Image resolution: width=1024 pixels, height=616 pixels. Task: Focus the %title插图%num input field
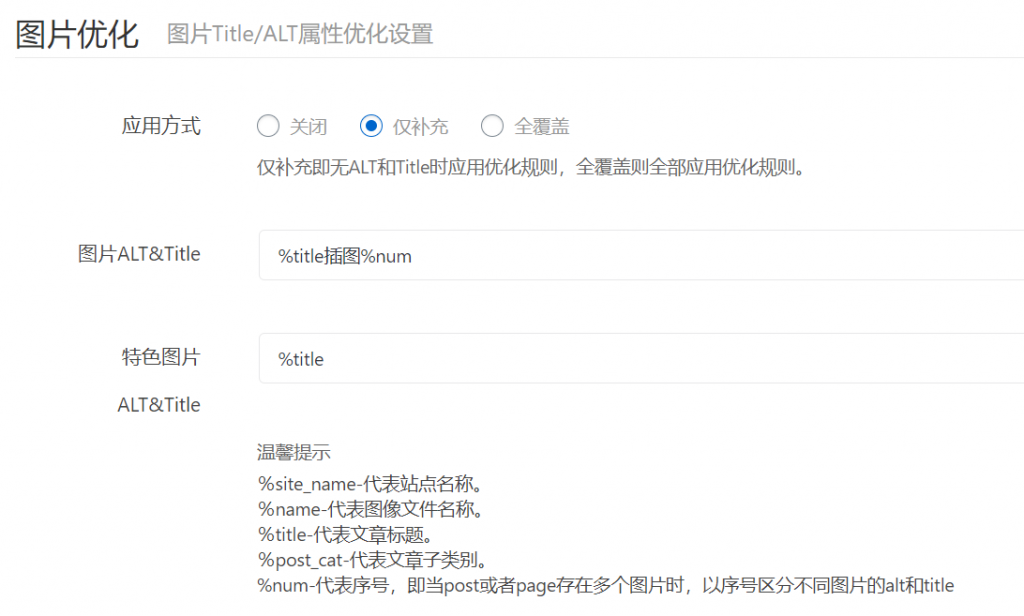641,255
